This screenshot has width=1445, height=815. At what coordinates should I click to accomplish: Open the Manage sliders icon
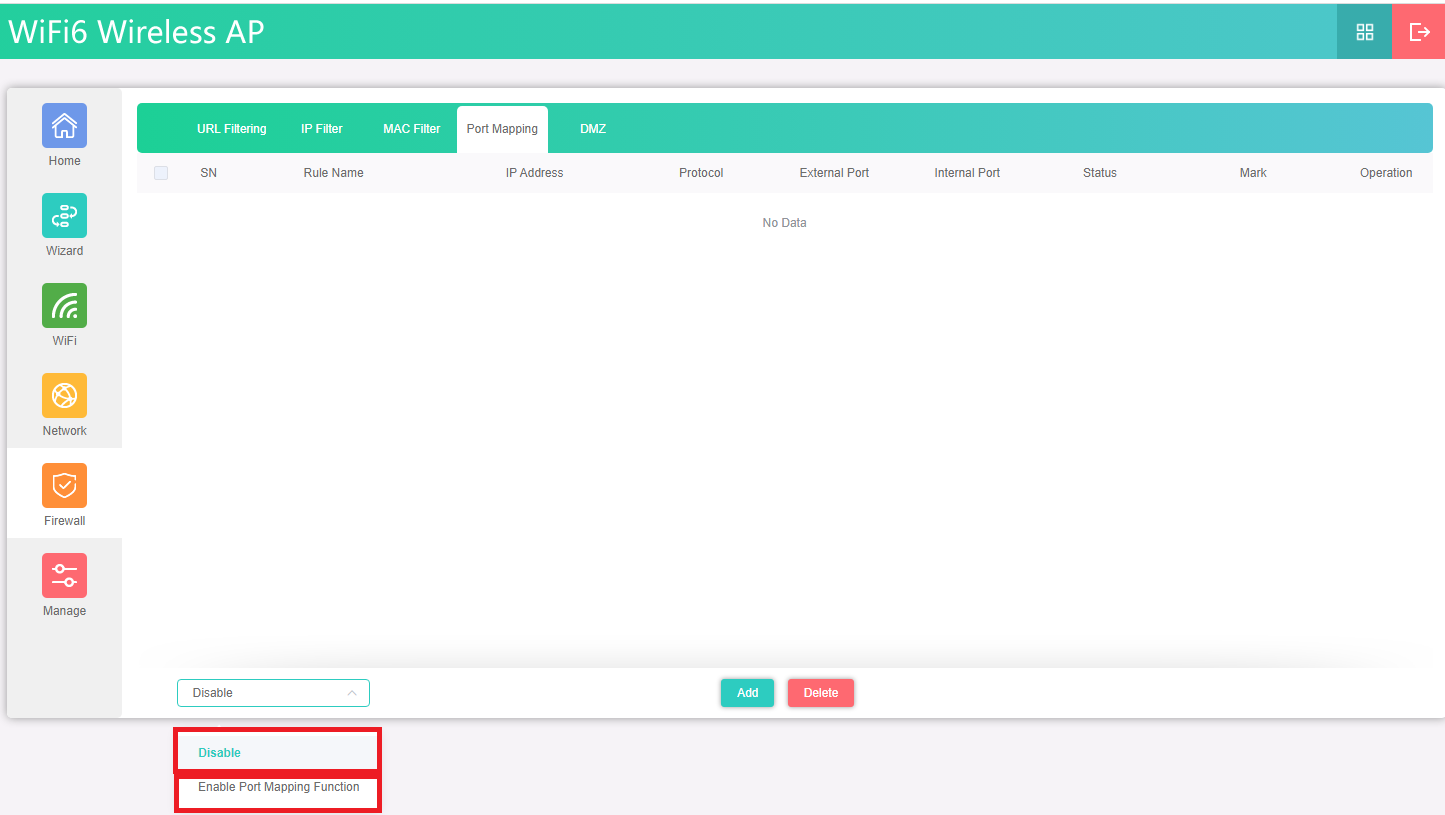[64, 576]
